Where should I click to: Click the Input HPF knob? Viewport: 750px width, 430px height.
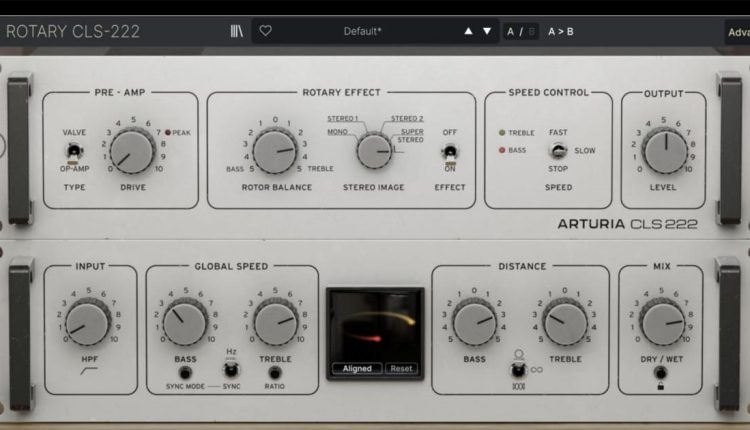pyautogui.click(x=87, y=323)
